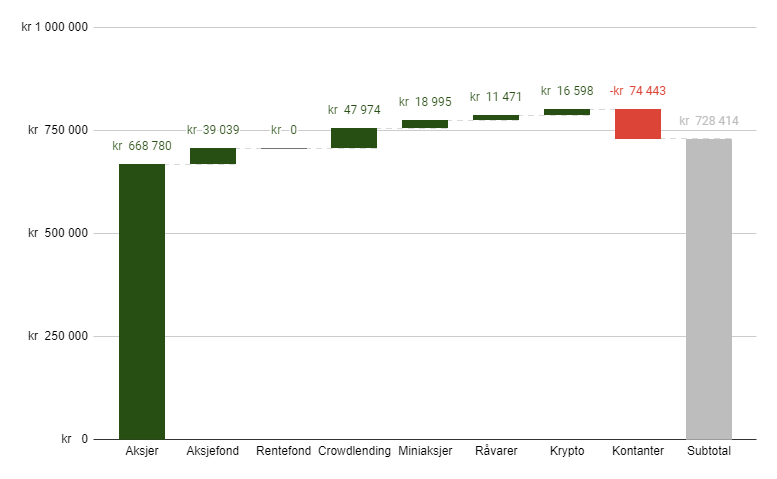Click the kr 18 995 data label
Viewport: 777px width, 479px height.
pyautogui.click(x=425, y=102)
